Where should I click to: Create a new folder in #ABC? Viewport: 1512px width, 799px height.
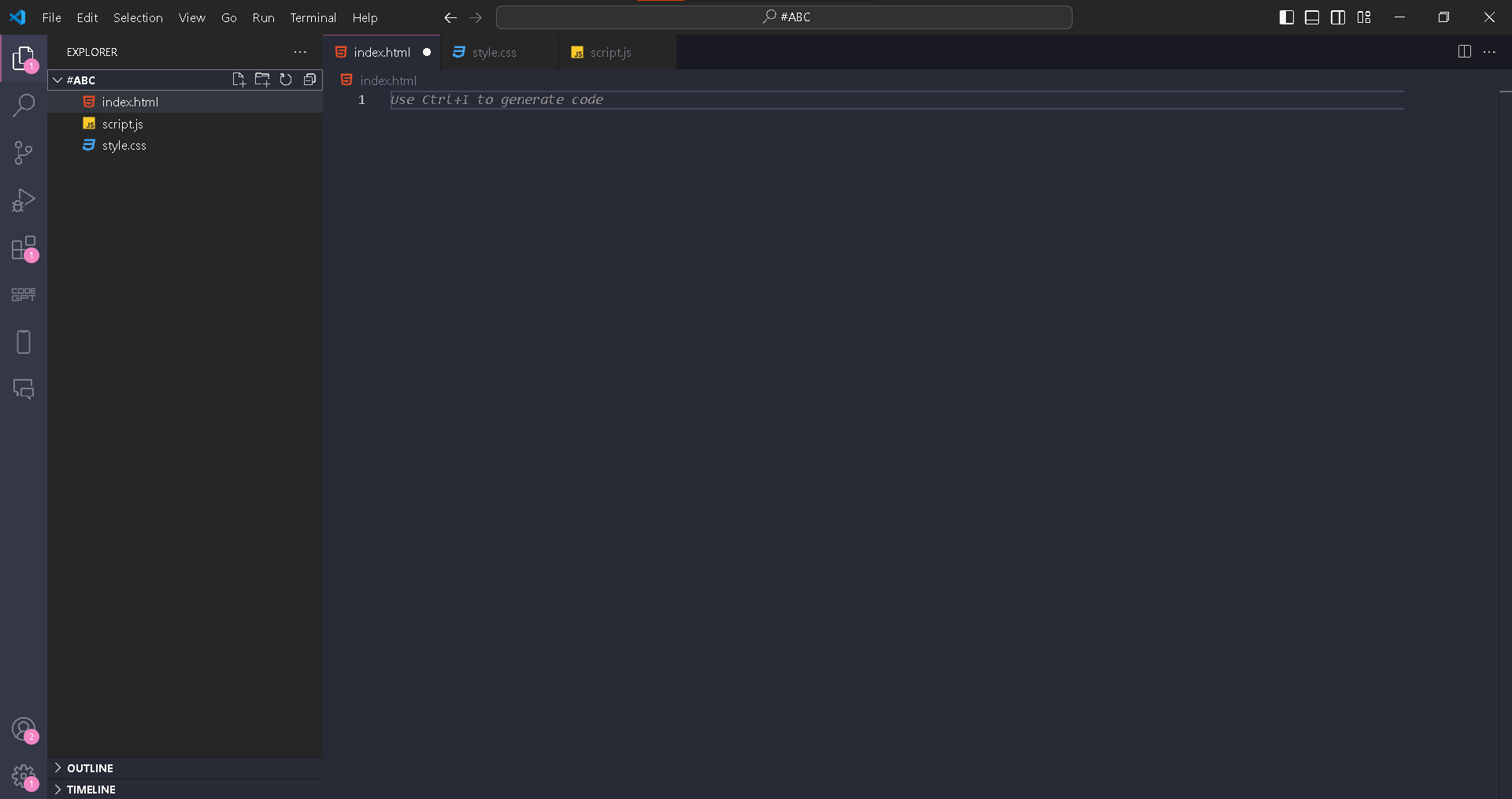click(x=262, y=80)
